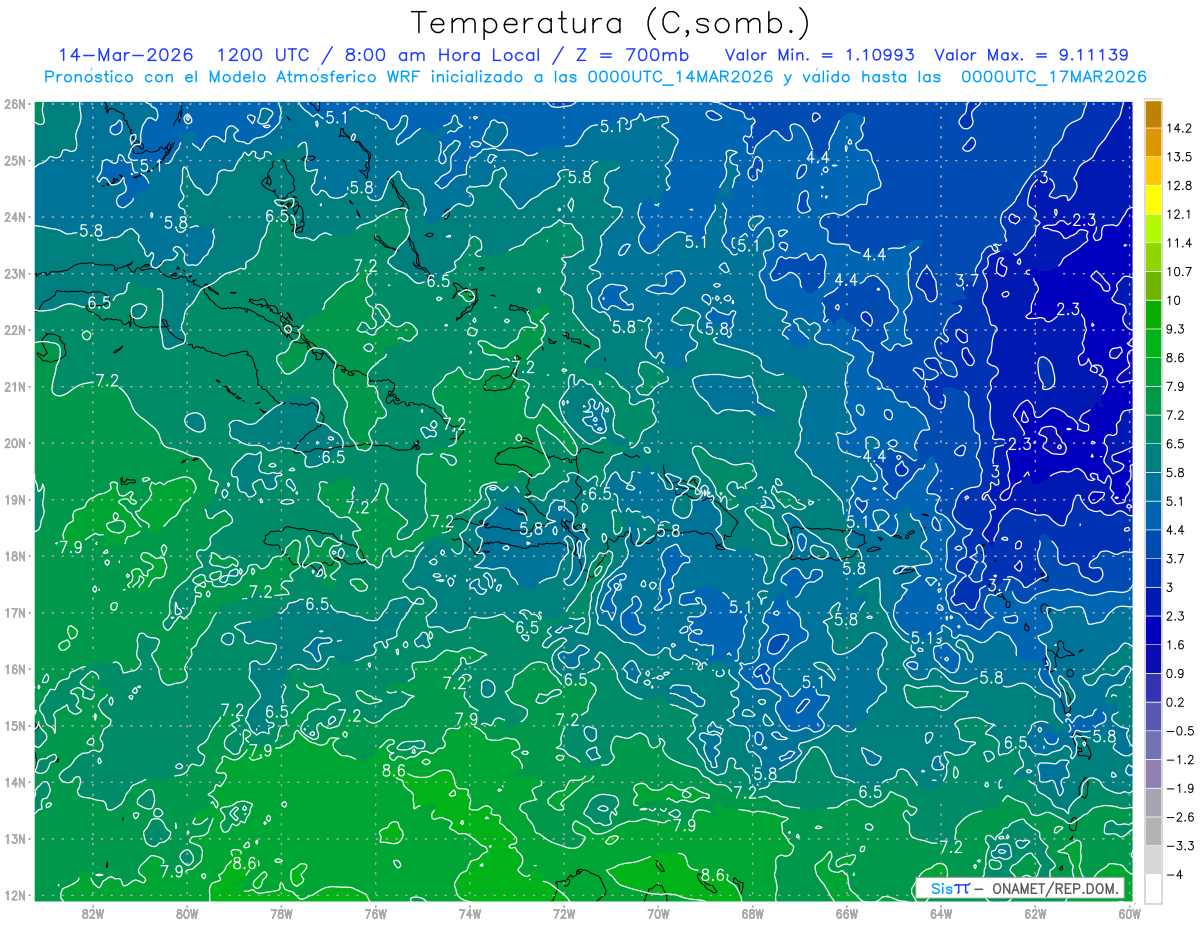
Task: Select the '0000UTC_17MAR2026' valid-until timestamp
Action: click(1053, 77)
